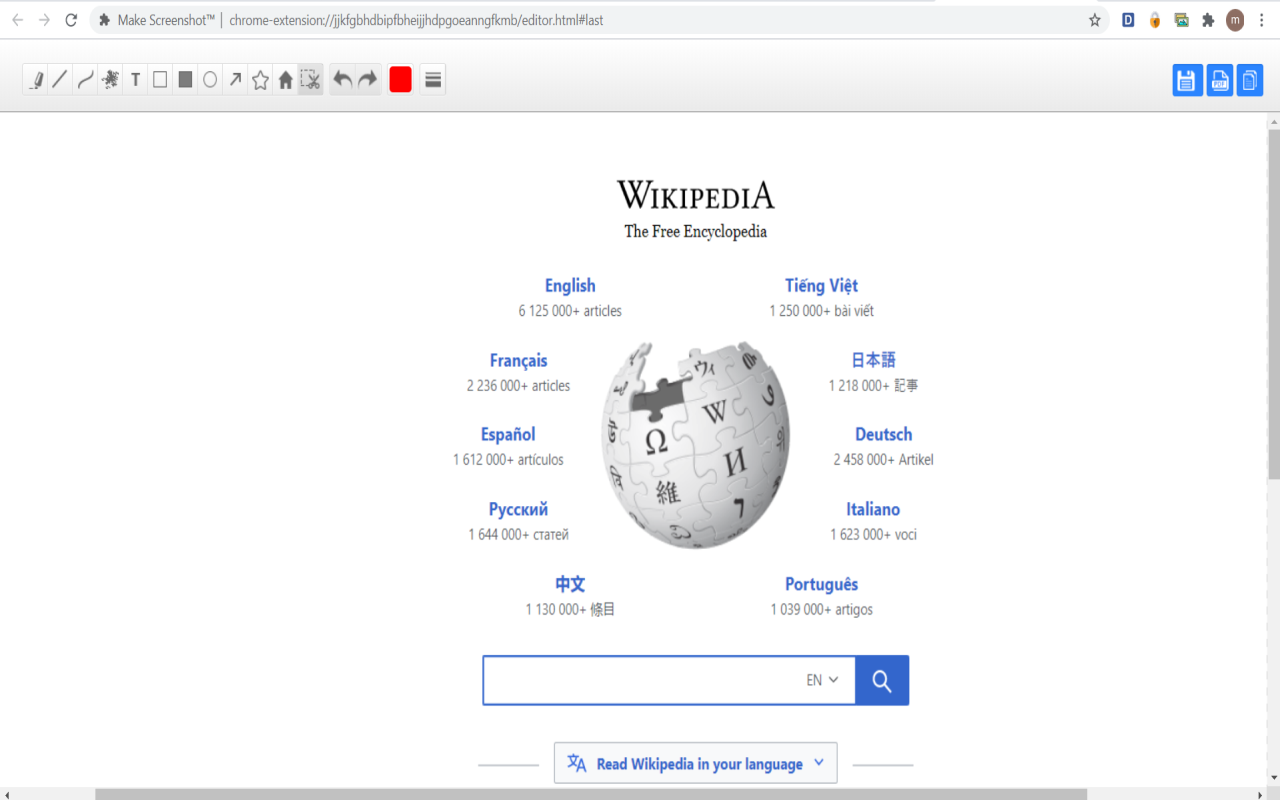The width and height of the screenshot is (1280, 800).
Task: Select the ellipse tool
Action: pyautogui.click(x=210, y=80)
